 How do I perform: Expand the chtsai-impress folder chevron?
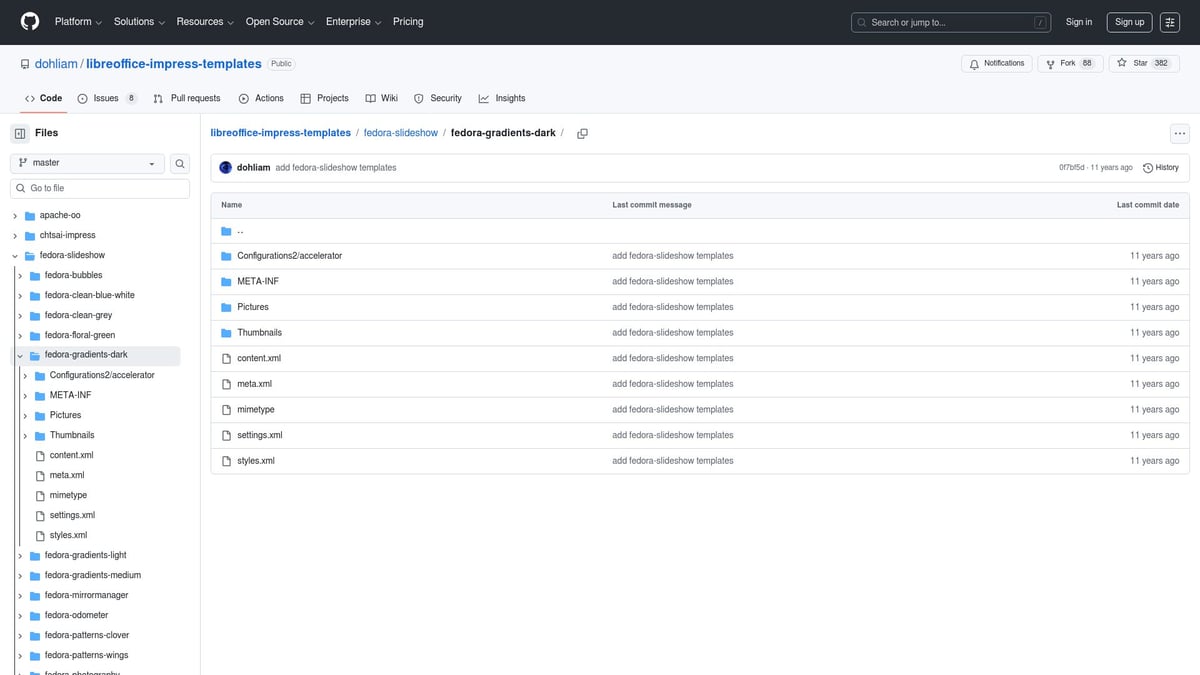15,236
